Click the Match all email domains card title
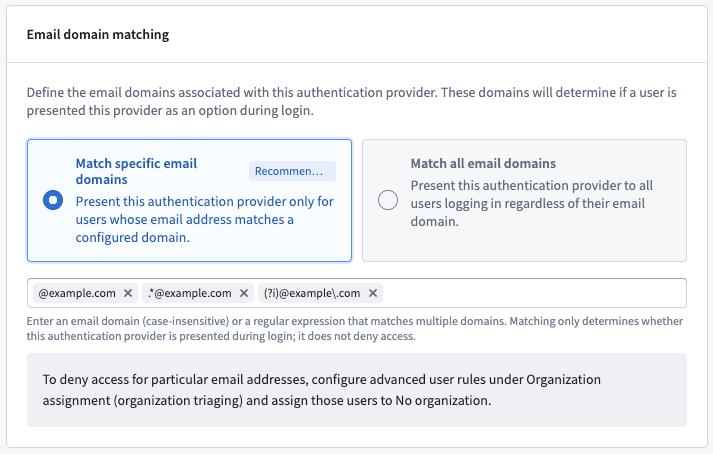This screenshot has width=713, height=454. point(483,163)
